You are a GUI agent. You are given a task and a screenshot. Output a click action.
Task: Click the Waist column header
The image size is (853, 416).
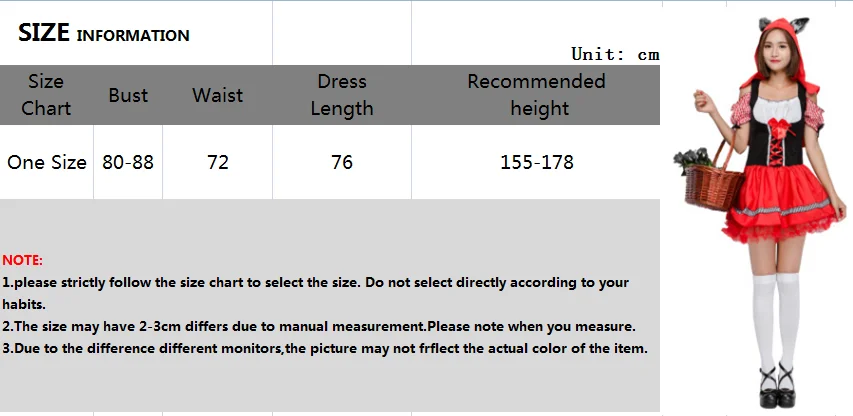217,95
